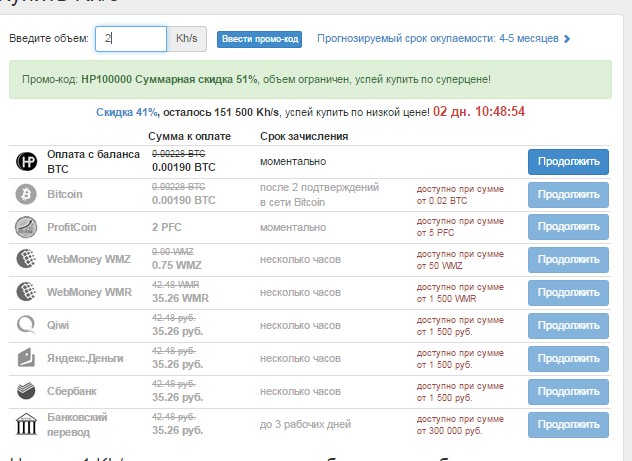Click the 'от 5 PFC' minimum note
The image size is (632, 461).
point(435,233)
